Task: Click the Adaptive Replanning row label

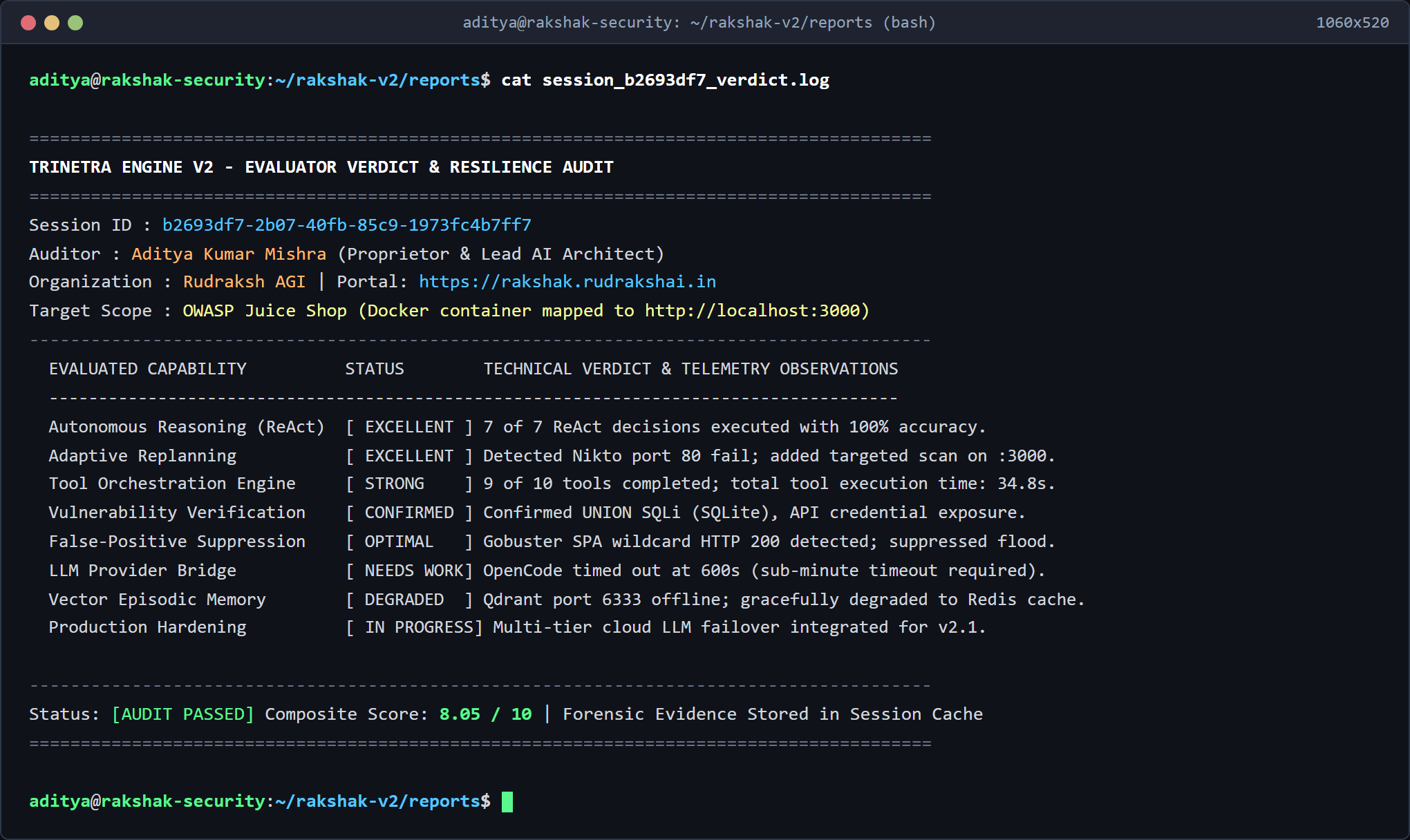Action: click(142, 456)
